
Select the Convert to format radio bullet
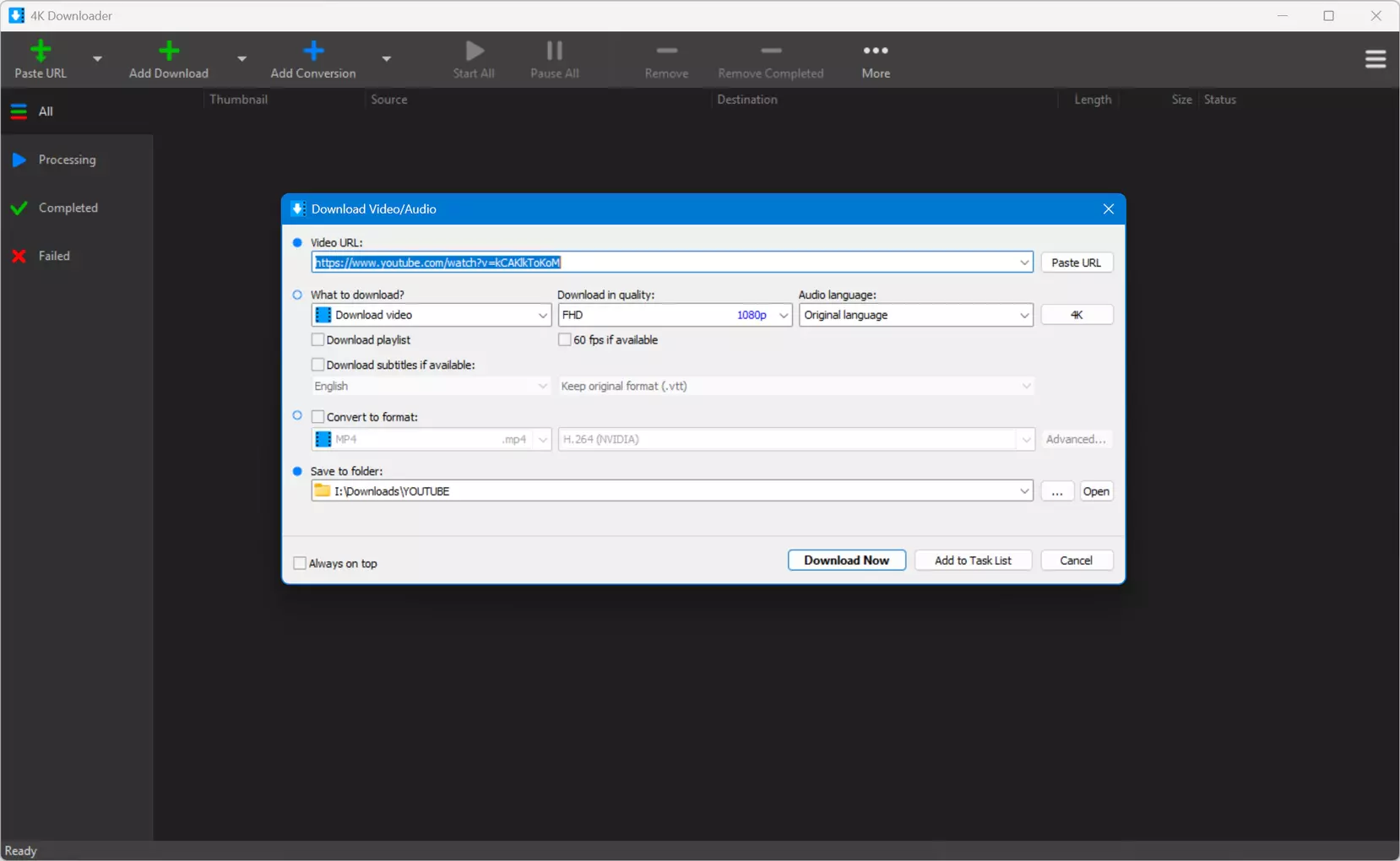297,416
